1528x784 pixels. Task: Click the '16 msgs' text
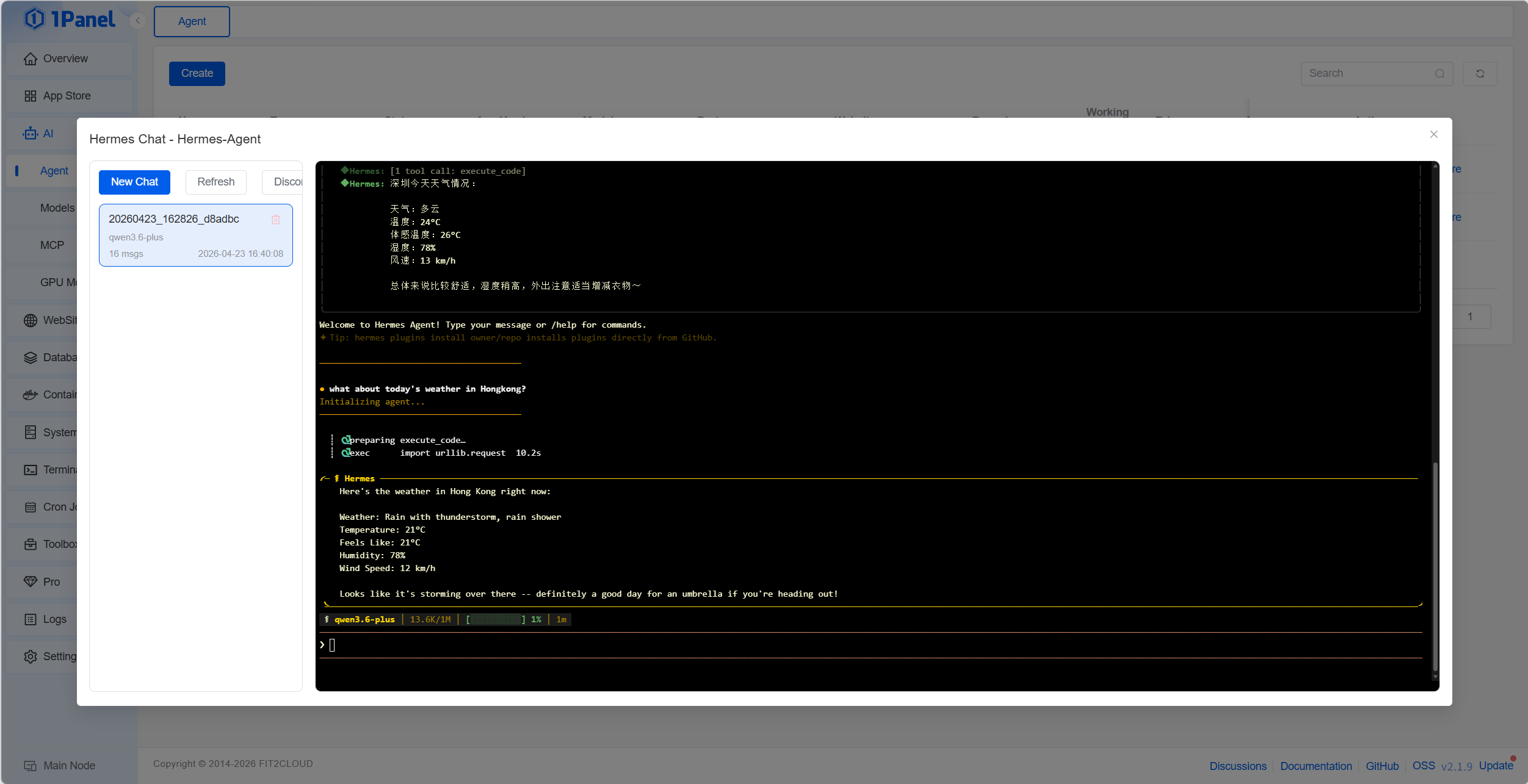126,254
